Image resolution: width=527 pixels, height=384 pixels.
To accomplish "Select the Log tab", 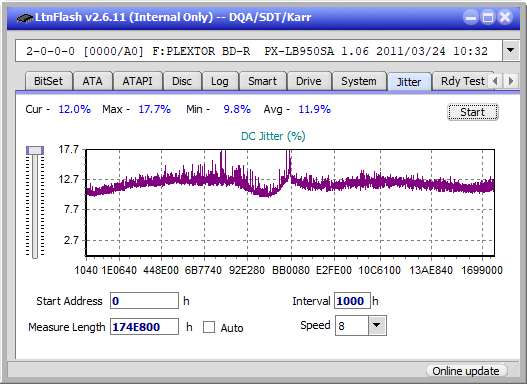I will click(220, 81).
